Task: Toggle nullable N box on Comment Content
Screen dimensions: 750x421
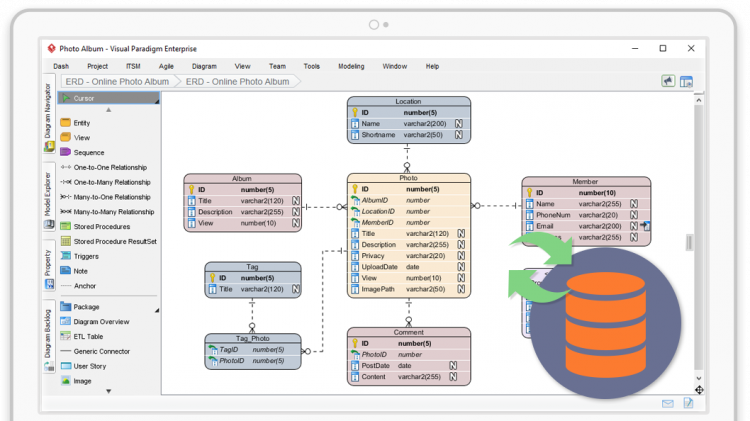Action: pyautogui.click(x=455, y=377)
